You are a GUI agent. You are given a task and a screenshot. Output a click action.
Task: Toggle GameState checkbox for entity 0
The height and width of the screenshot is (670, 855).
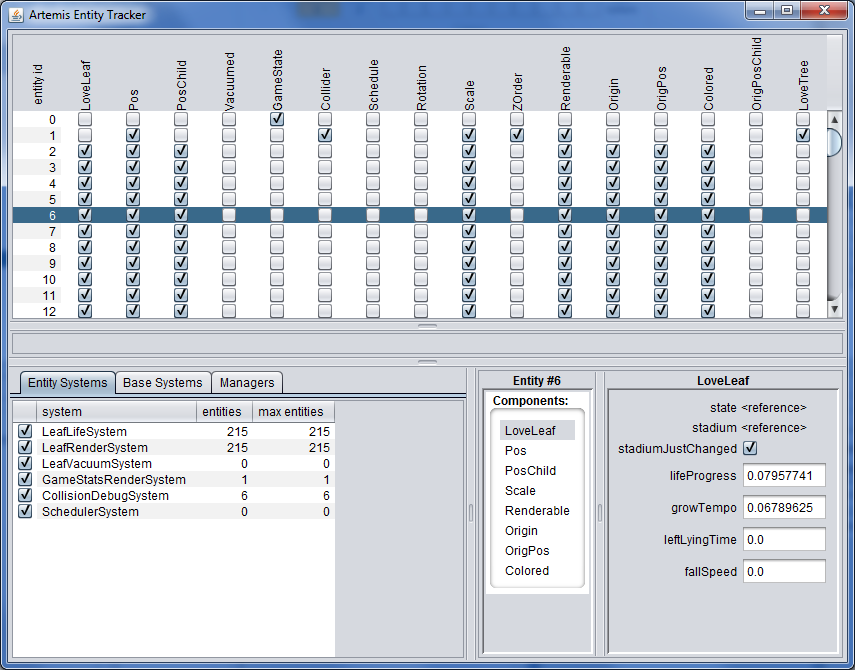coord(277,119)
